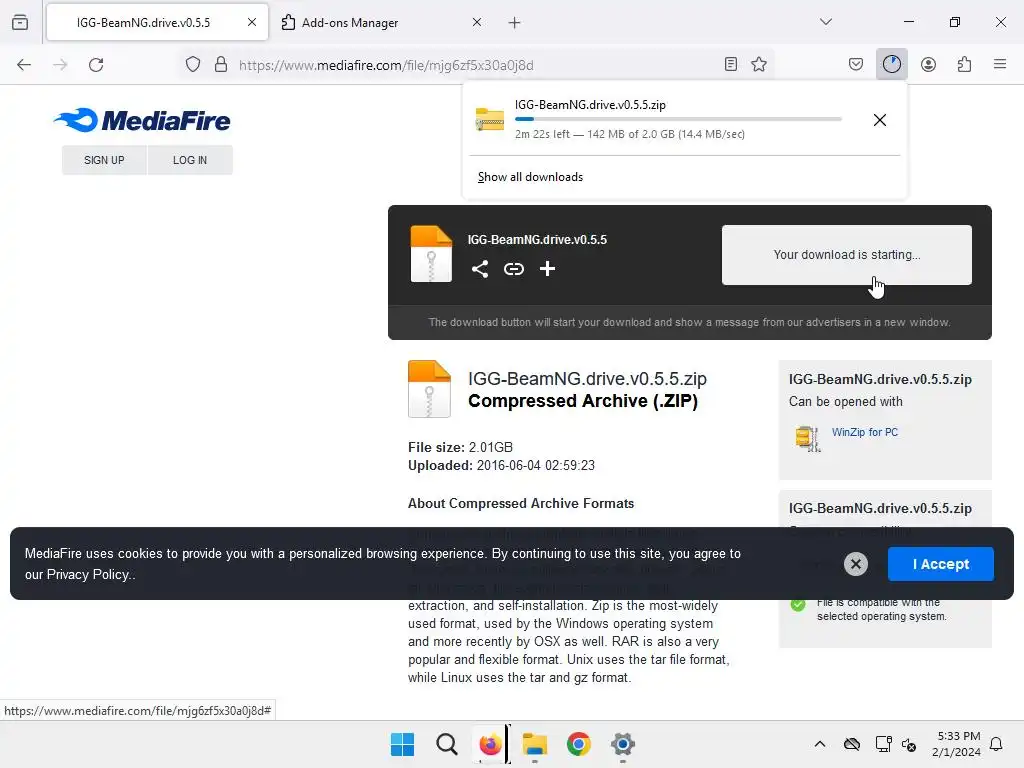Click the URL address field
The height and width of the screenshot is (768, 1024).
[477, 65]
